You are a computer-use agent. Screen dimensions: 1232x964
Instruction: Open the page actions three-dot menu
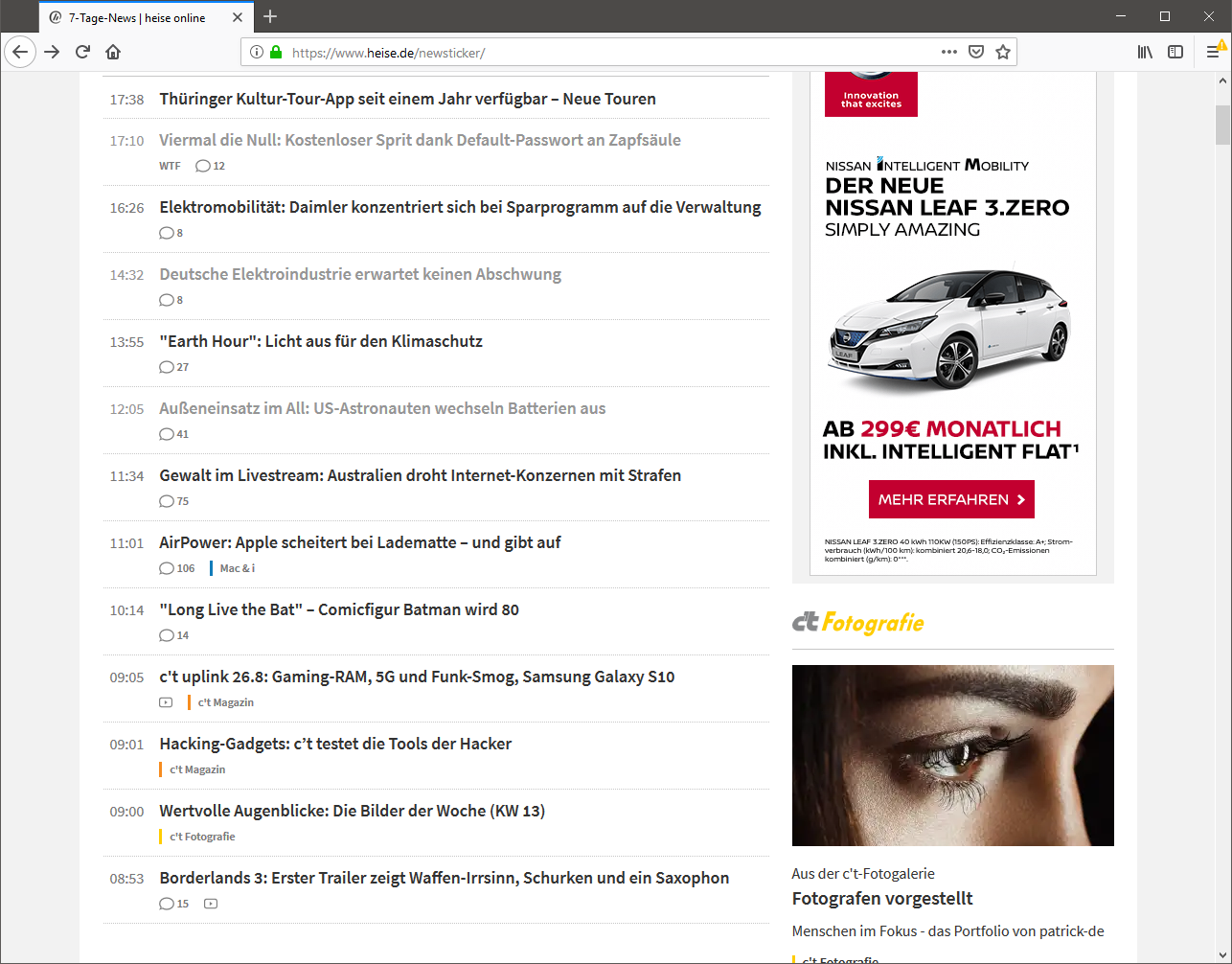948,52
